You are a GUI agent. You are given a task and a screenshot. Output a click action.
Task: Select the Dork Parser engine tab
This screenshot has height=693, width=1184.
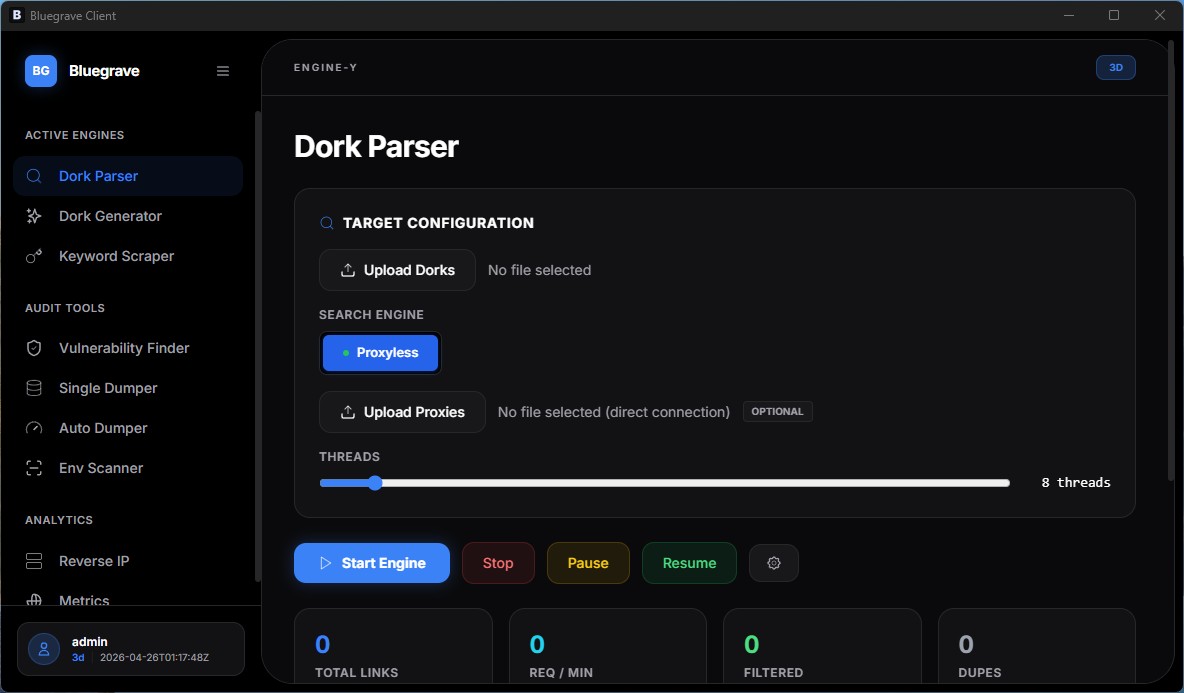tap(96, 175)
